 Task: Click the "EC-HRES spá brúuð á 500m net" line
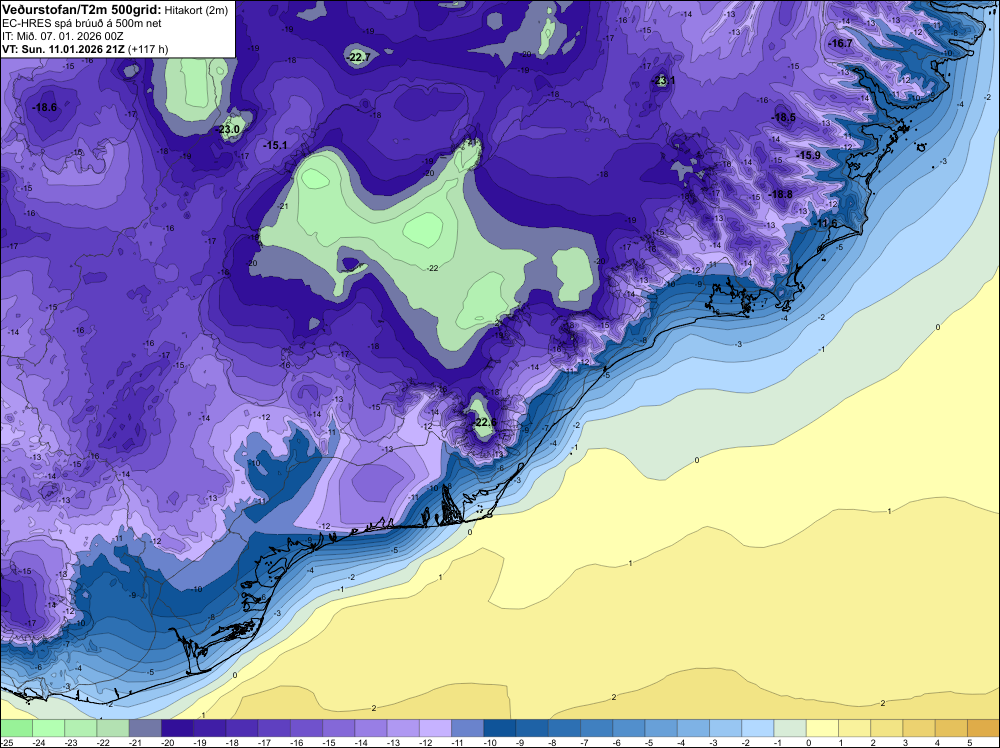click(x=82, y=23)
